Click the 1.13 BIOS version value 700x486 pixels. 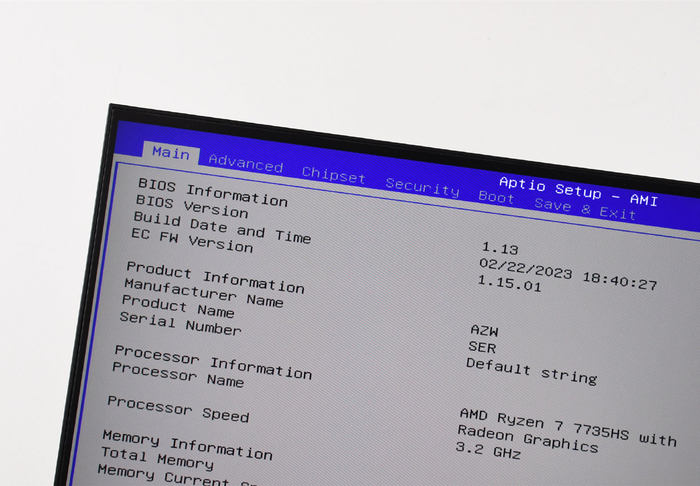[500, 248]
